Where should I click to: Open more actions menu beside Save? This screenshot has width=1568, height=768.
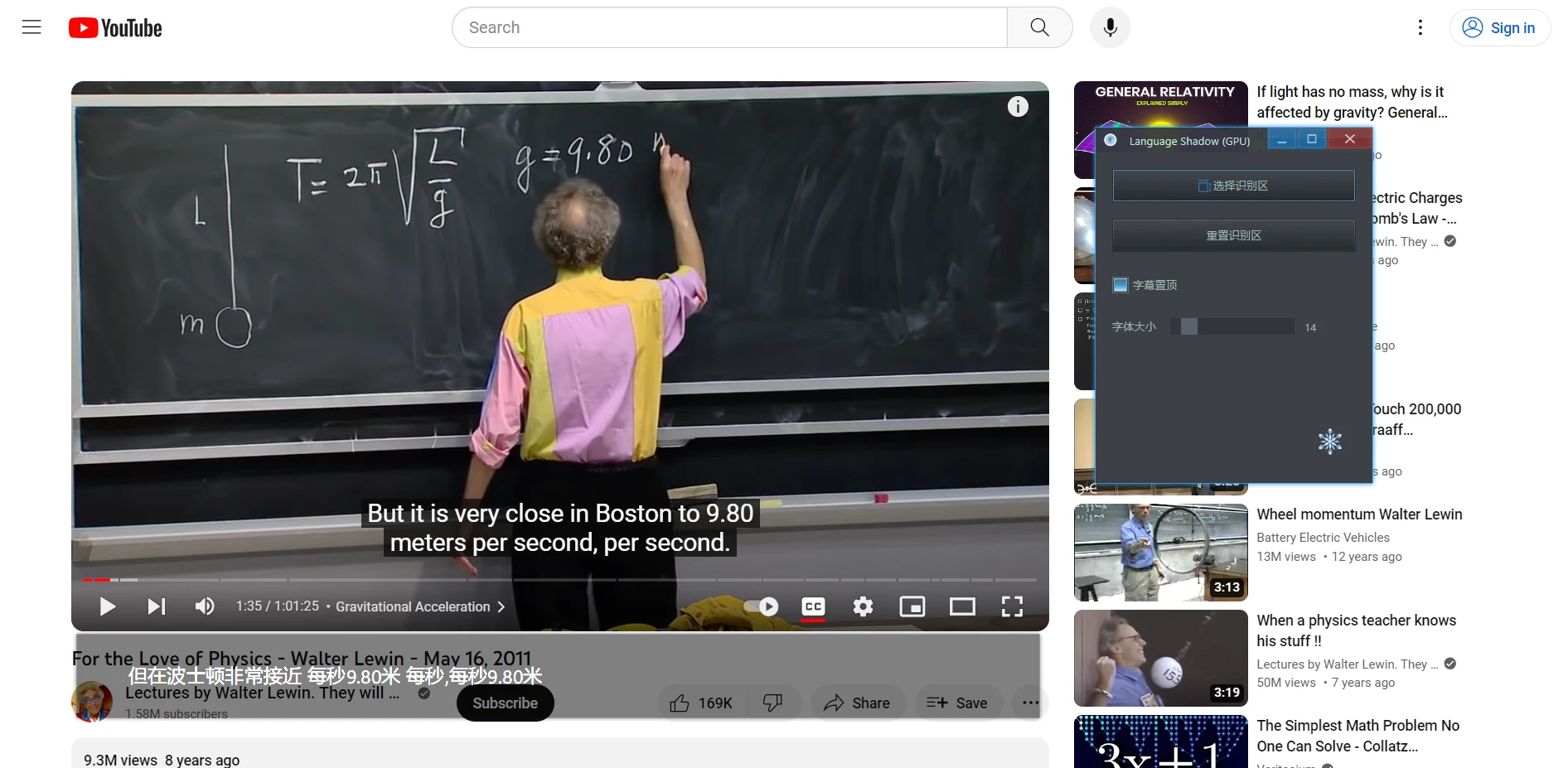1030,703
